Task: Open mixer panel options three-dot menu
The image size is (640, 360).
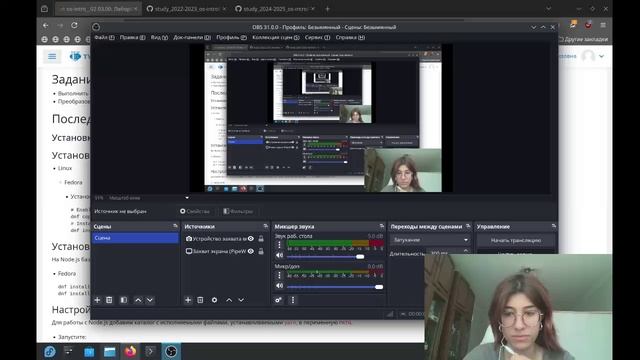Action: 293,300
